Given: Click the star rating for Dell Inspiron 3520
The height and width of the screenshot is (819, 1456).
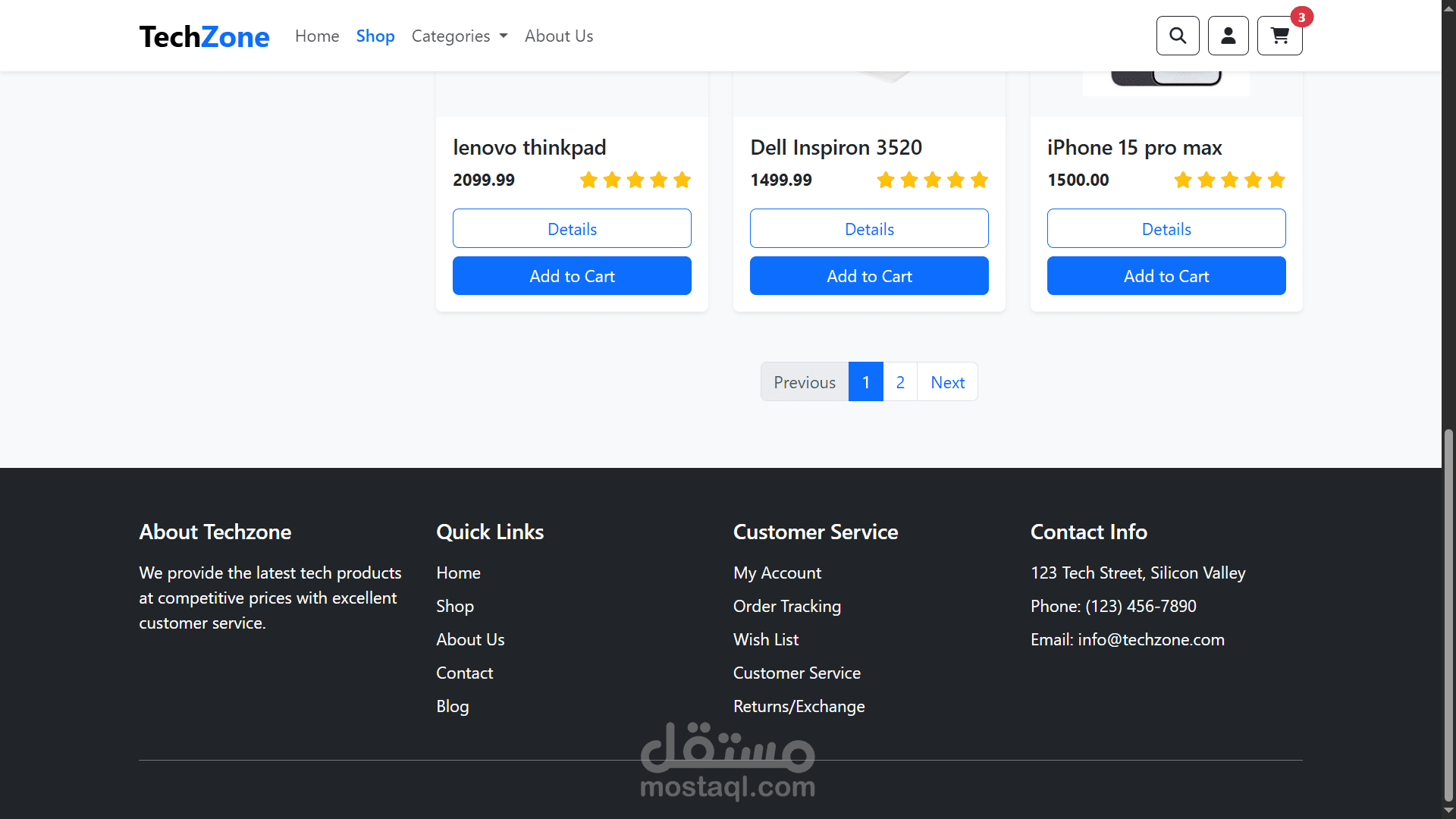Looking at the screenshot, I should pos(933,180).
